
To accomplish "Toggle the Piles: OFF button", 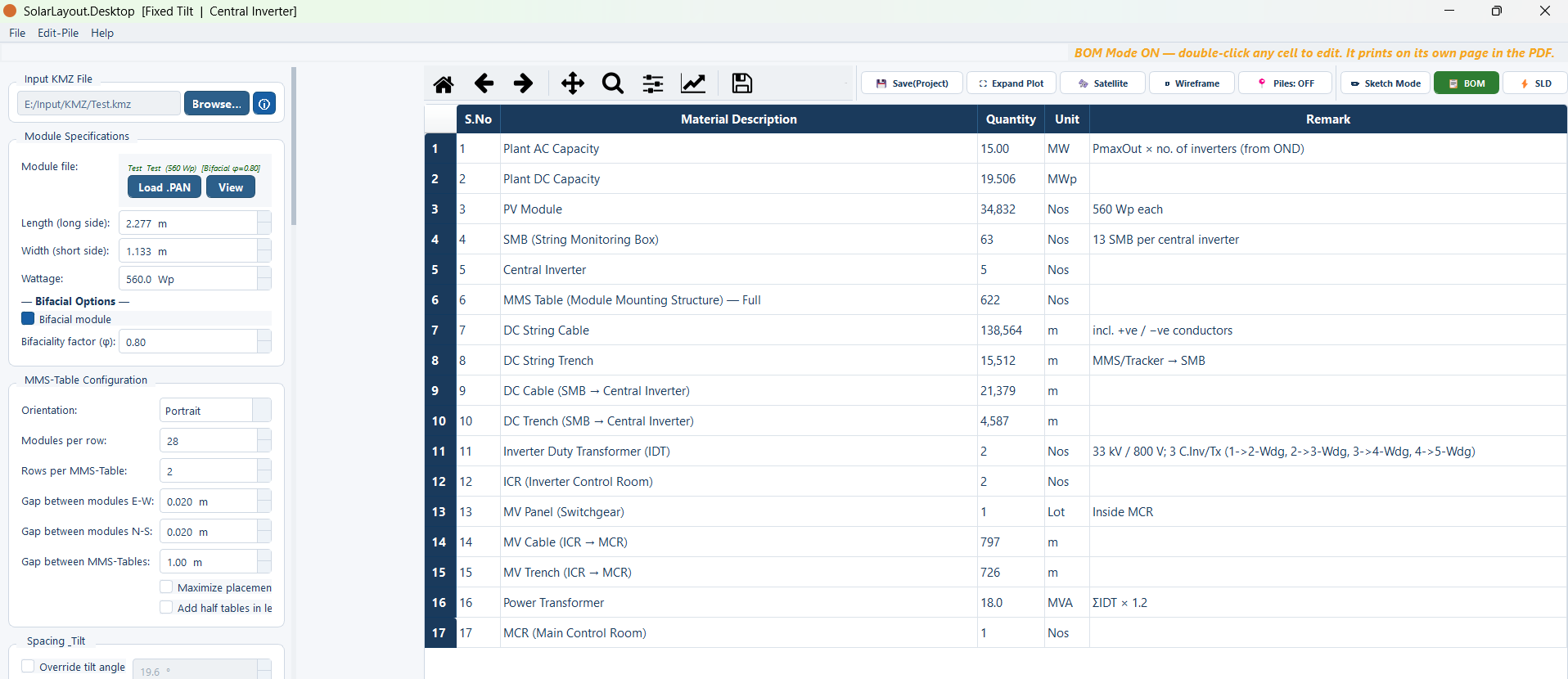I will 1285,83.
